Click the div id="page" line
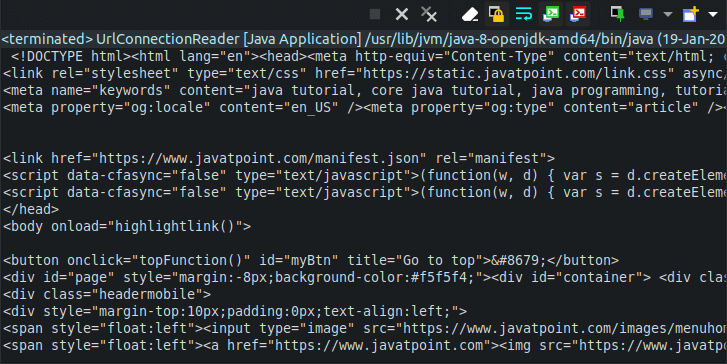727x364 pixels. click(365, 277)
